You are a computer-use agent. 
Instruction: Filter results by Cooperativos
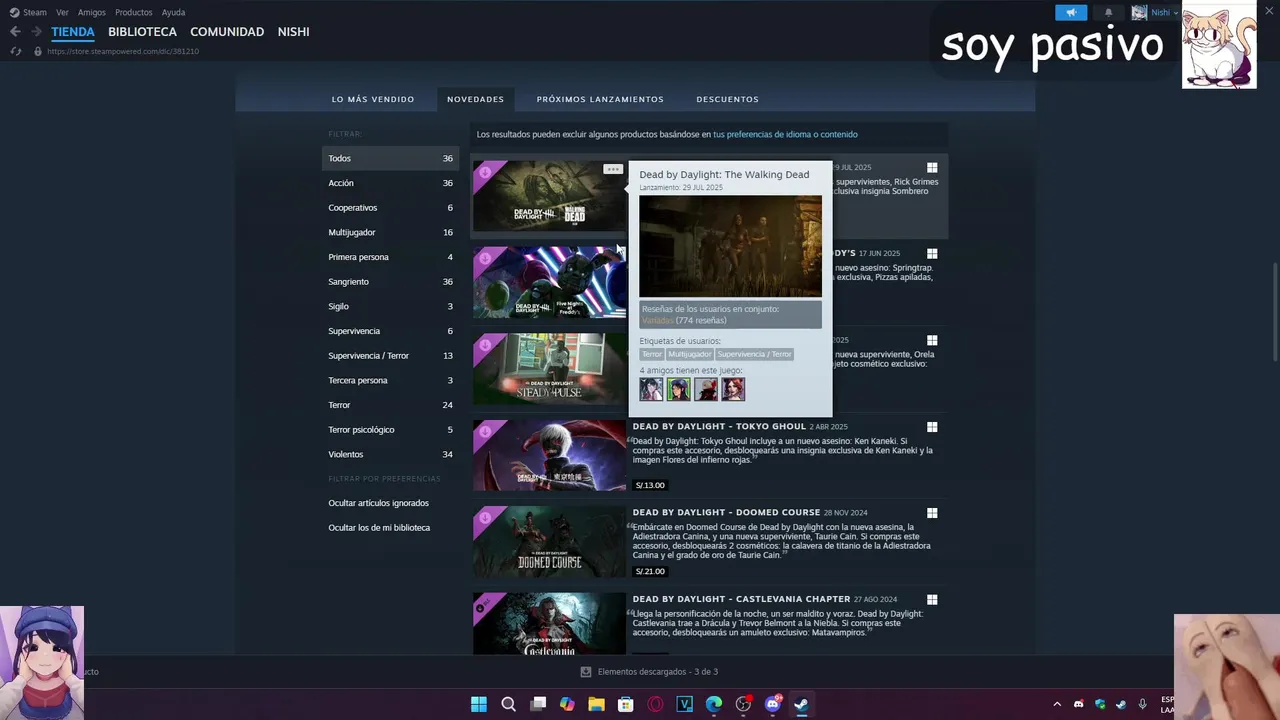[x=390, y=208]
